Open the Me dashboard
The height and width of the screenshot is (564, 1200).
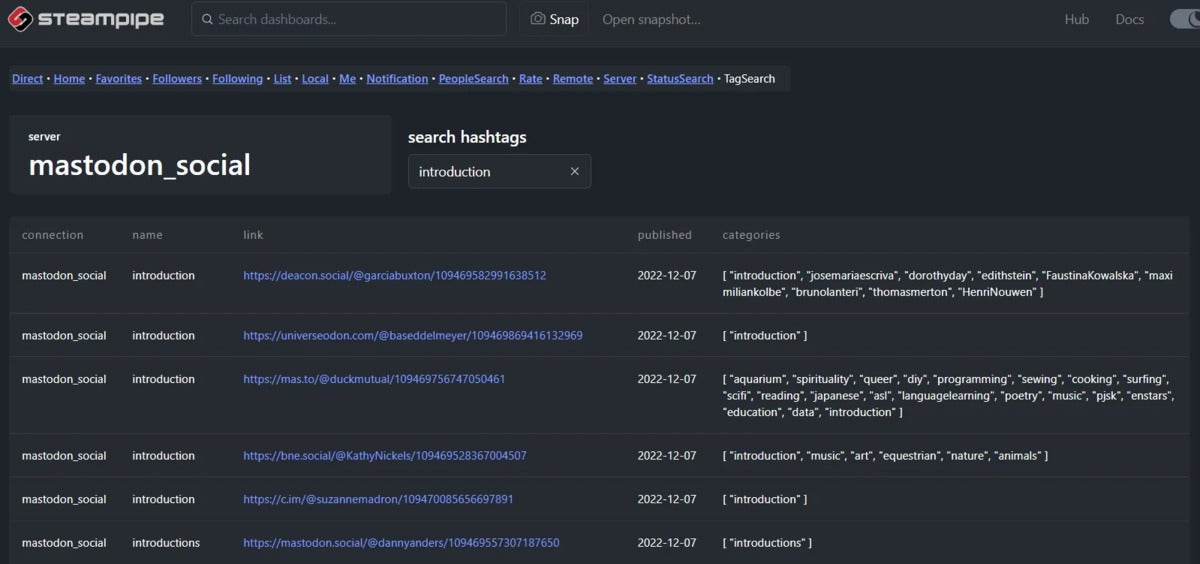click(x=347, y=79)
